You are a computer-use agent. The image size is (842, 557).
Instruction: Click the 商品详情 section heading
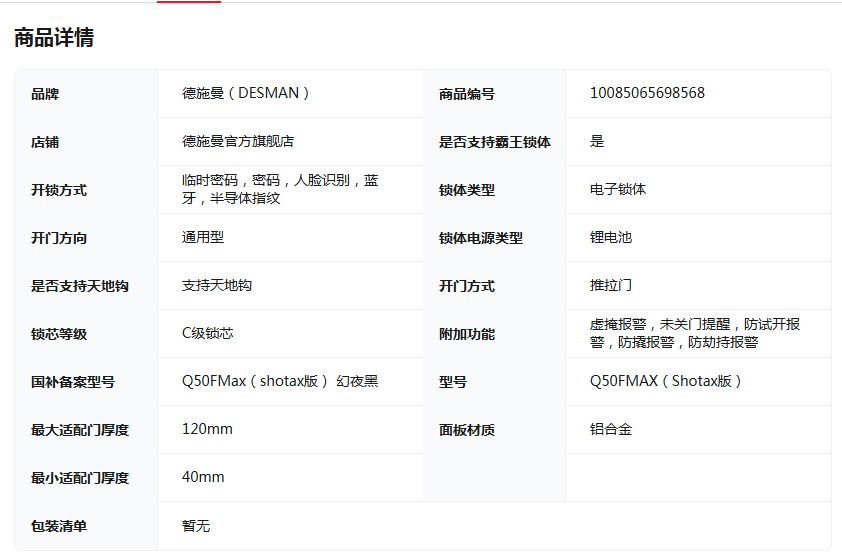(x=54, y=38)
